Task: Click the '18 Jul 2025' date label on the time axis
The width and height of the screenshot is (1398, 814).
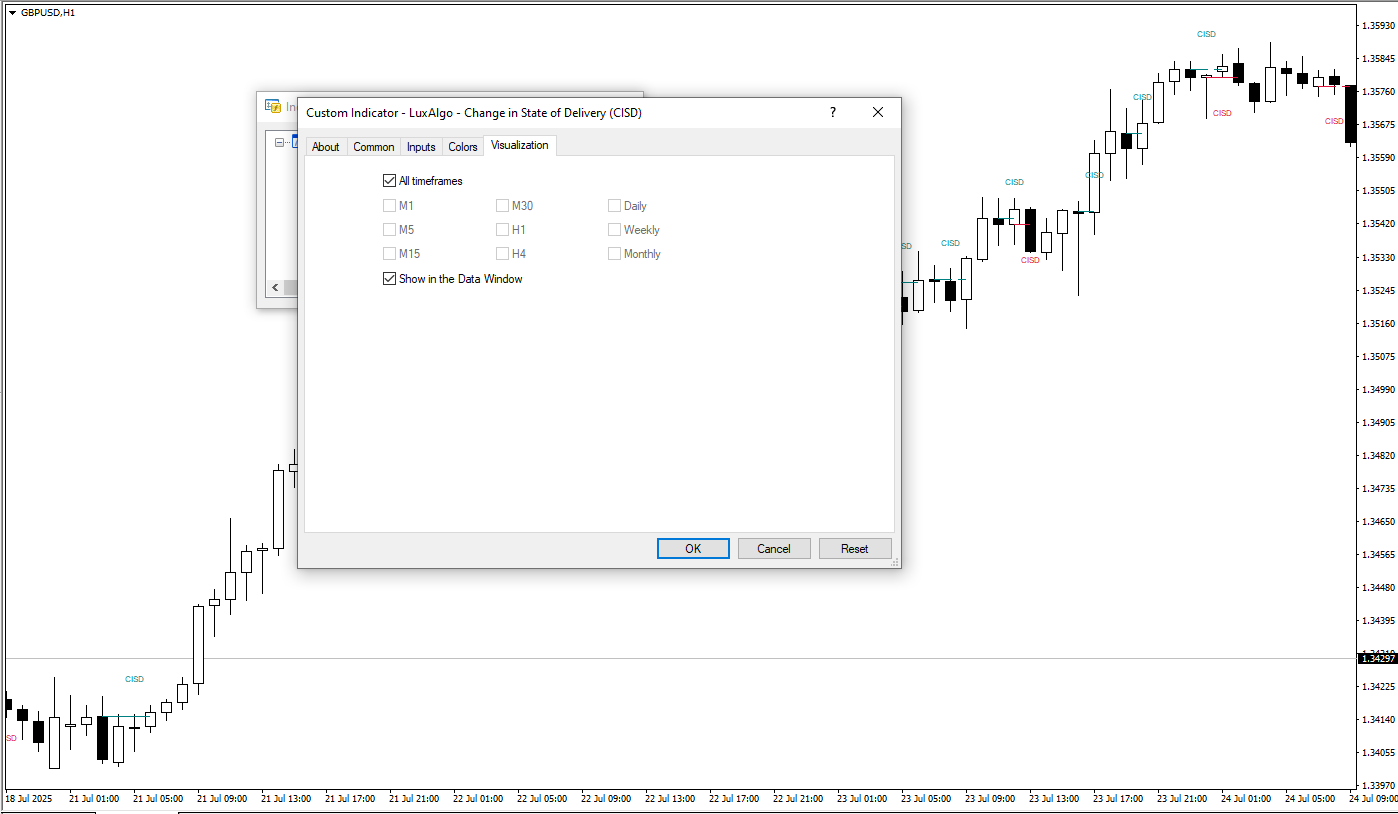Action: point(28,799)
